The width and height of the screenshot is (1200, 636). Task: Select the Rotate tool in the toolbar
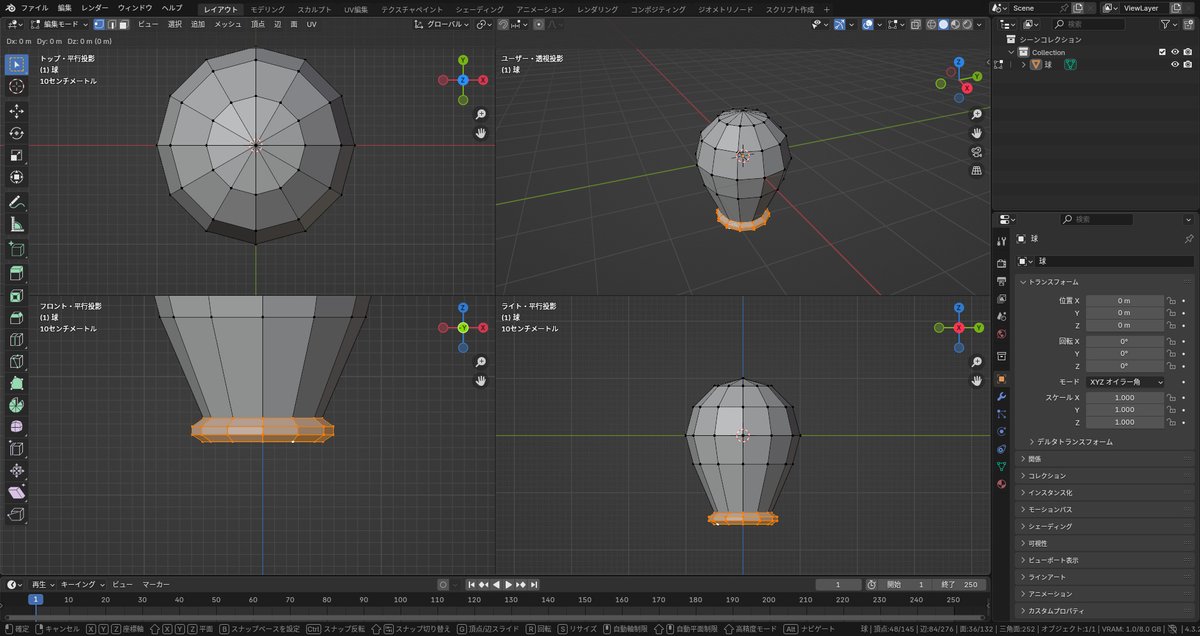(17, 133)
